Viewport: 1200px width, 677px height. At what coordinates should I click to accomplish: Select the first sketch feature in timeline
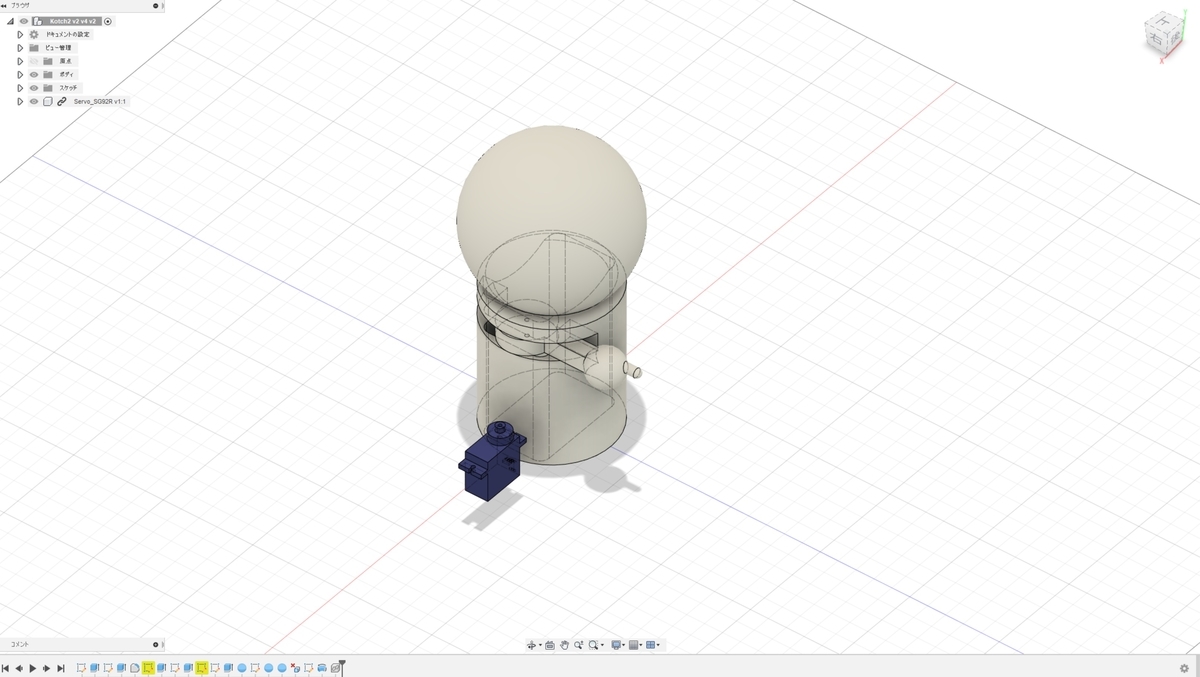pyautogui.click(x=81, y=667)
